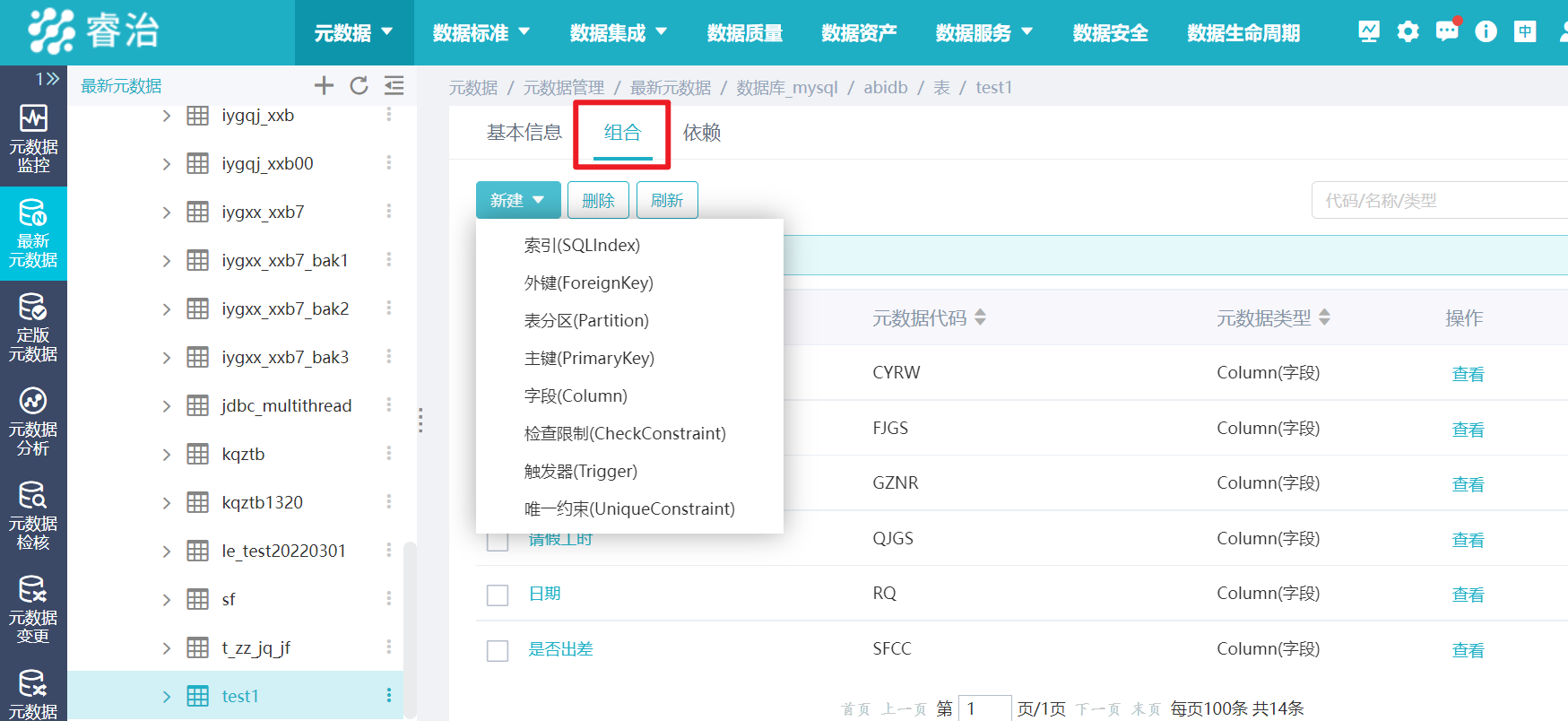Viewport: 1568px width, 721px height.
Task: Open the 元数据变更 sidebar icon
Action: (x=33, y=610)
